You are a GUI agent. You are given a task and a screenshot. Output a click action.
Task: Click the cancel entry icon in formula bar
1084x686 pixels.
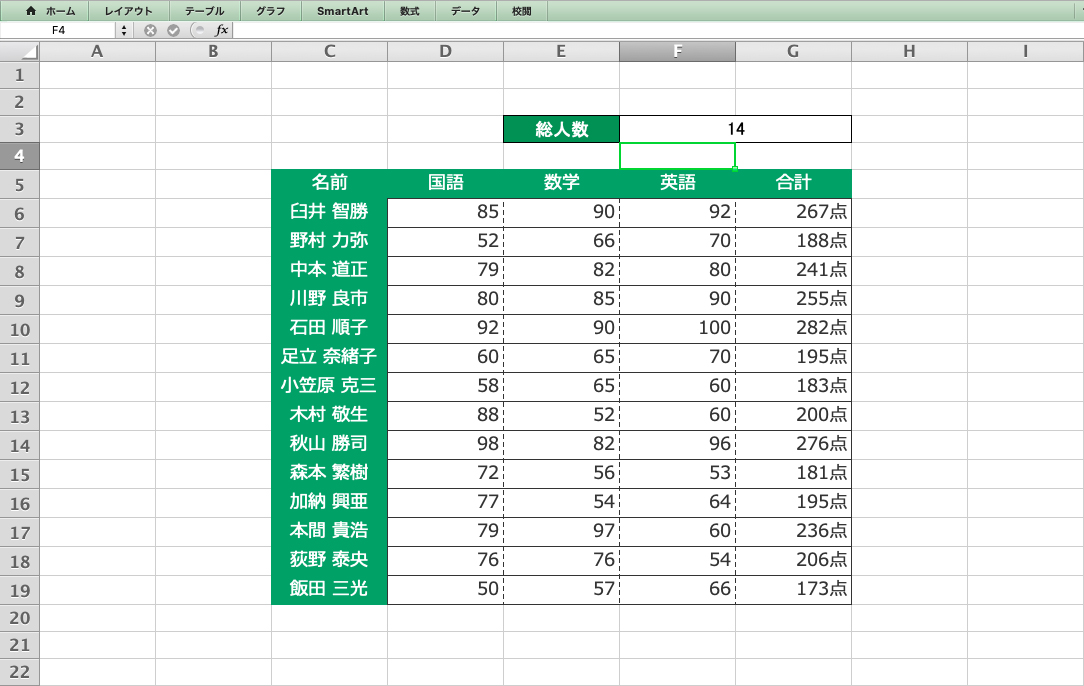(x=150, y=30)
